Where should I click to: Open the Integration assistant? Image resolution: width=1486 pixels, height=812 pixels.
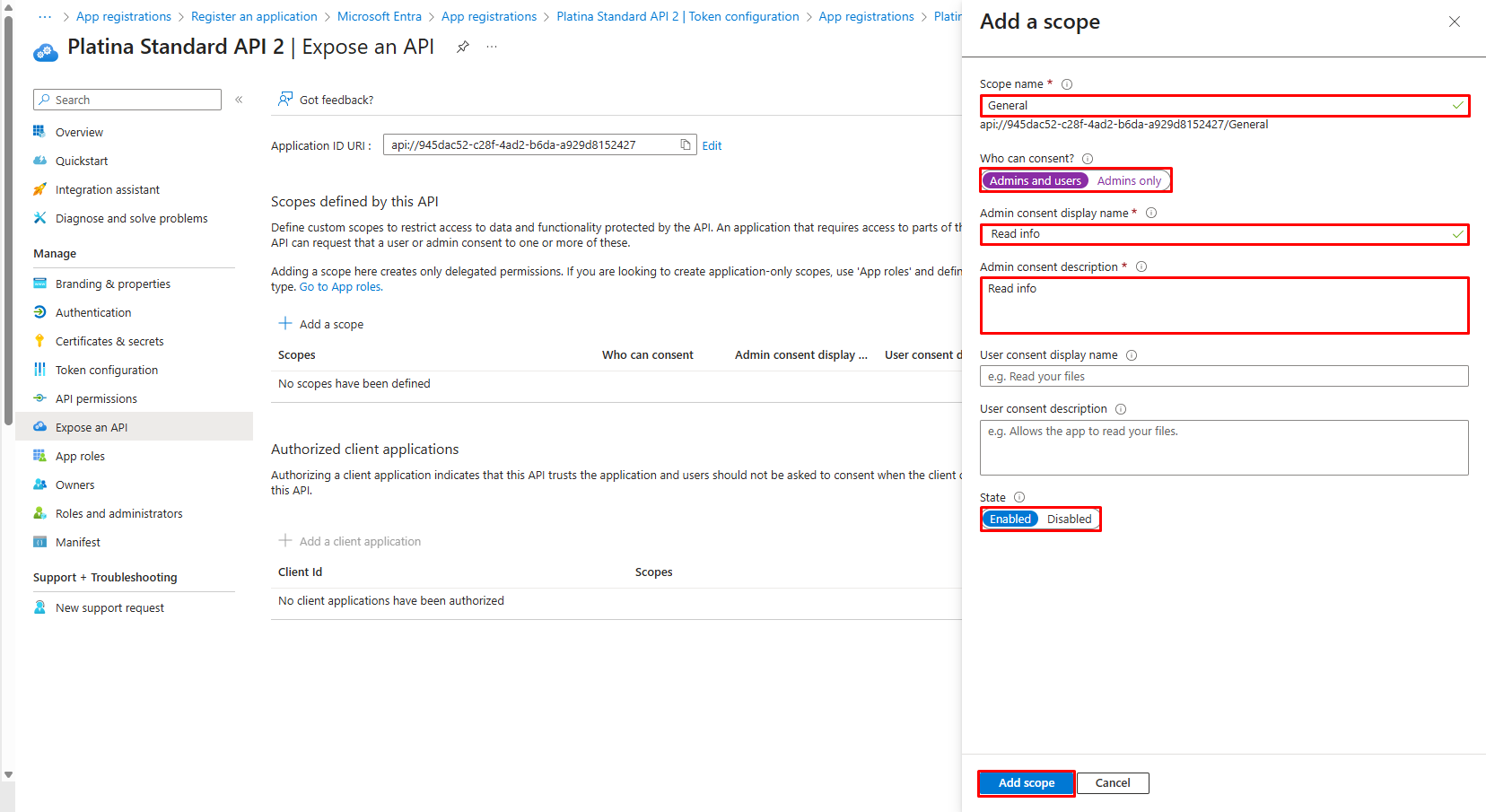(108, 189)
